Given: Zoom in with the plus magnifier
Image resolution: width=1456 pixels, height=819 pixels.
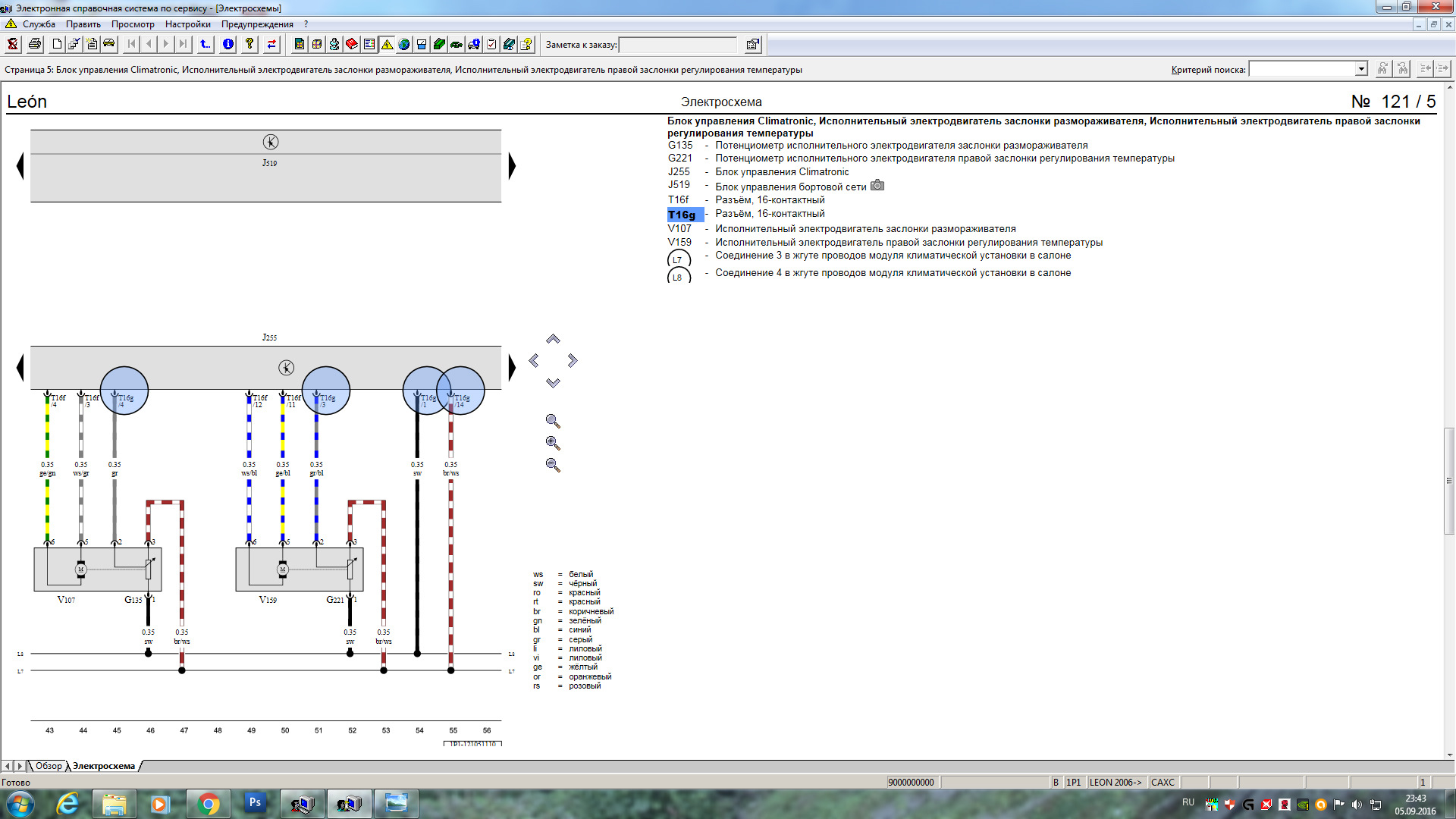Looking at the screenshot, I should 553,443.
